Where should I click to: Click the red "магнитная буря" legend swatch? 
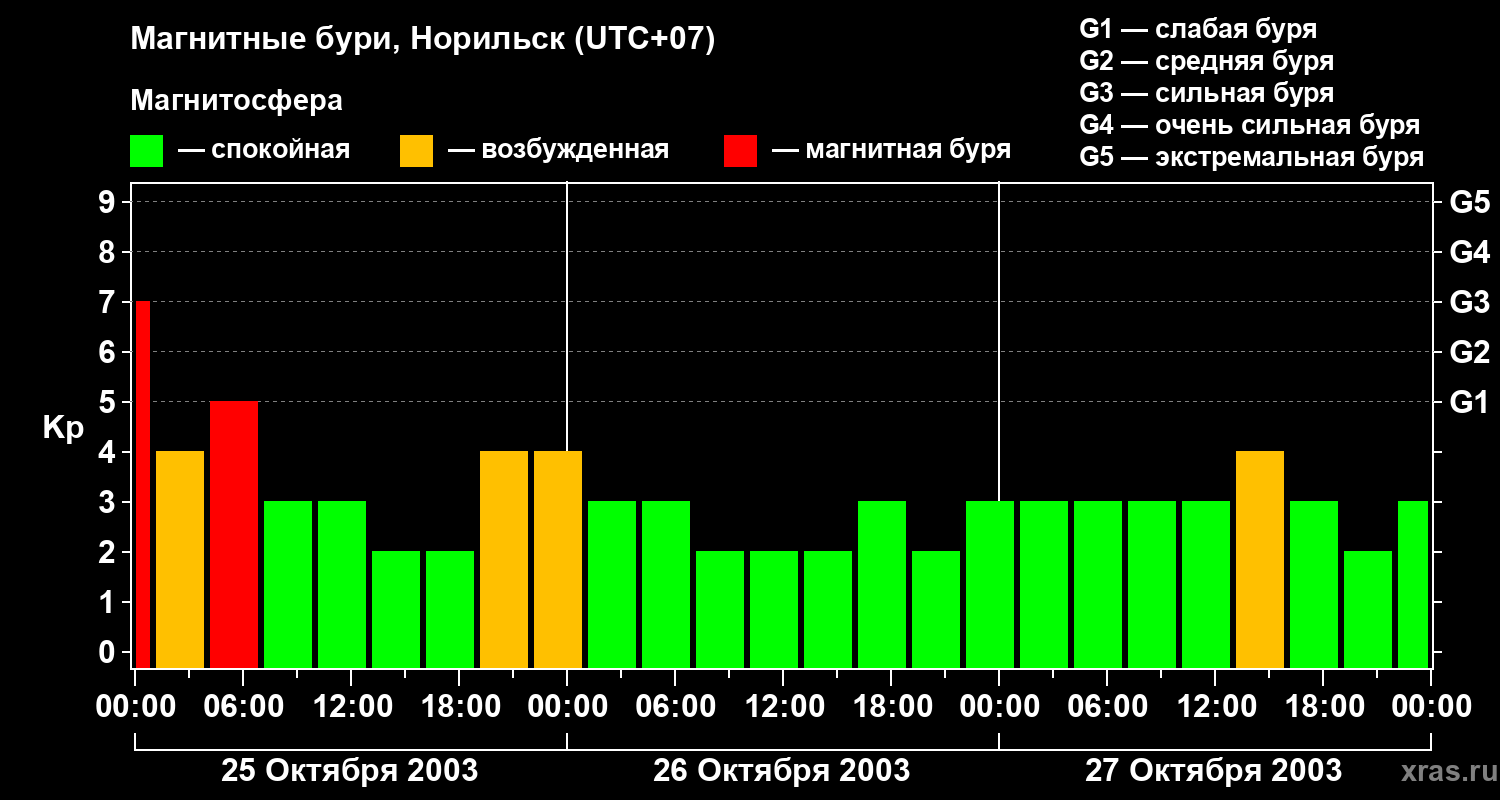tap(740, 150)
